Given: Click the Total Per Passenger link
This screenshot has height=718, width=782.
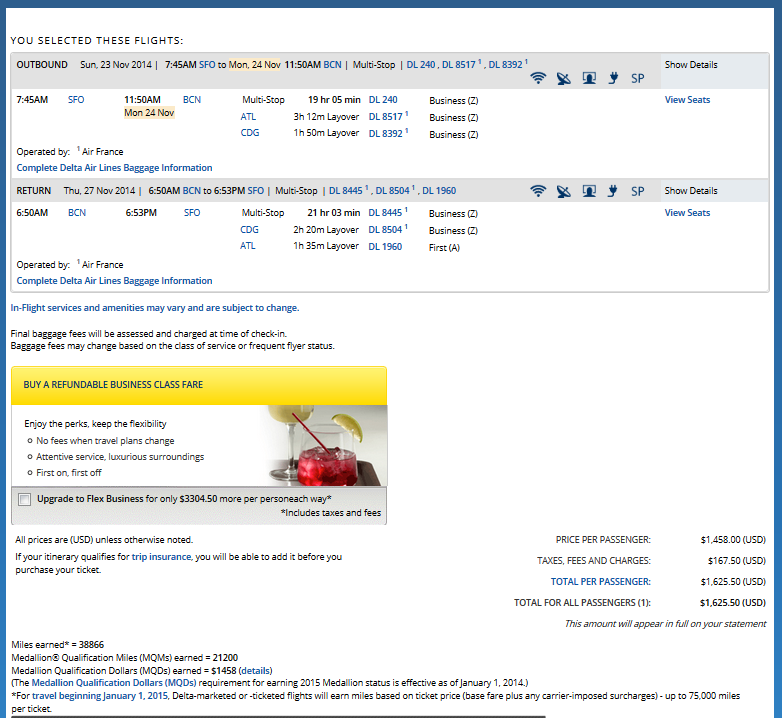Looking at the screenshot, I should 600,581.
